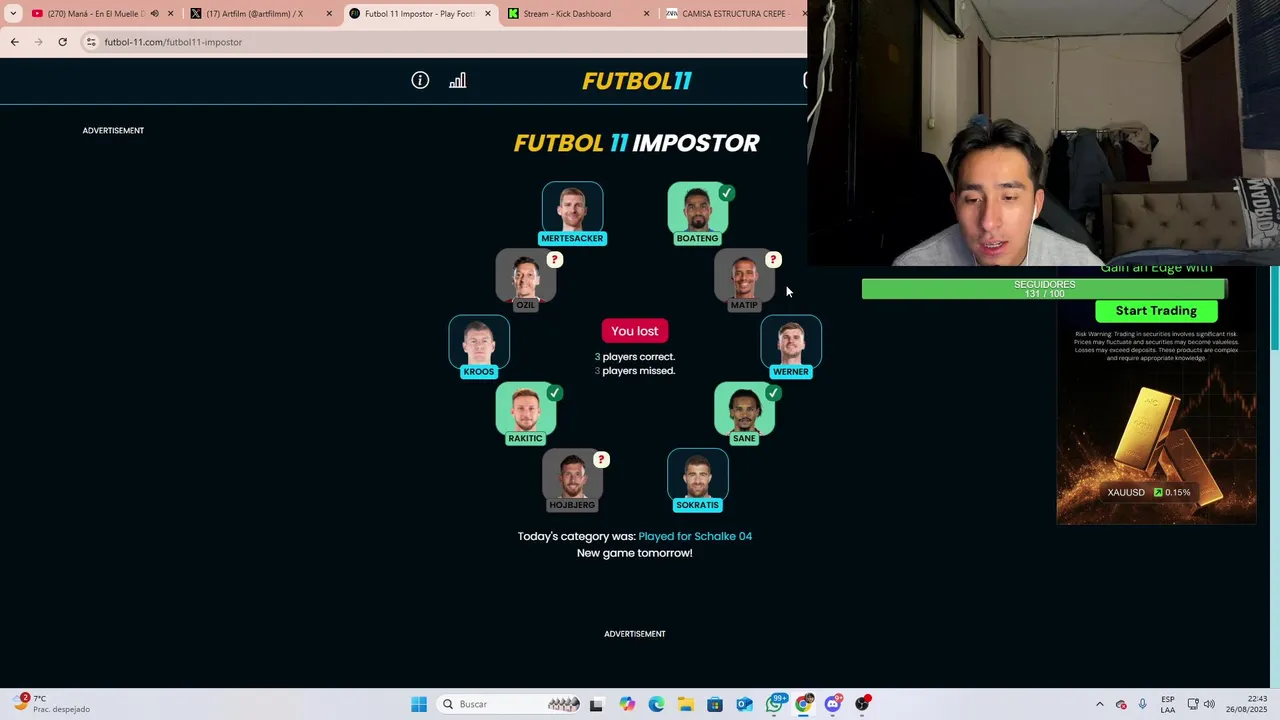The height and width of the screenshot is (720, 1280).
Task: Close the Kick Dashboard tab
Action: (x=646, y=14)
